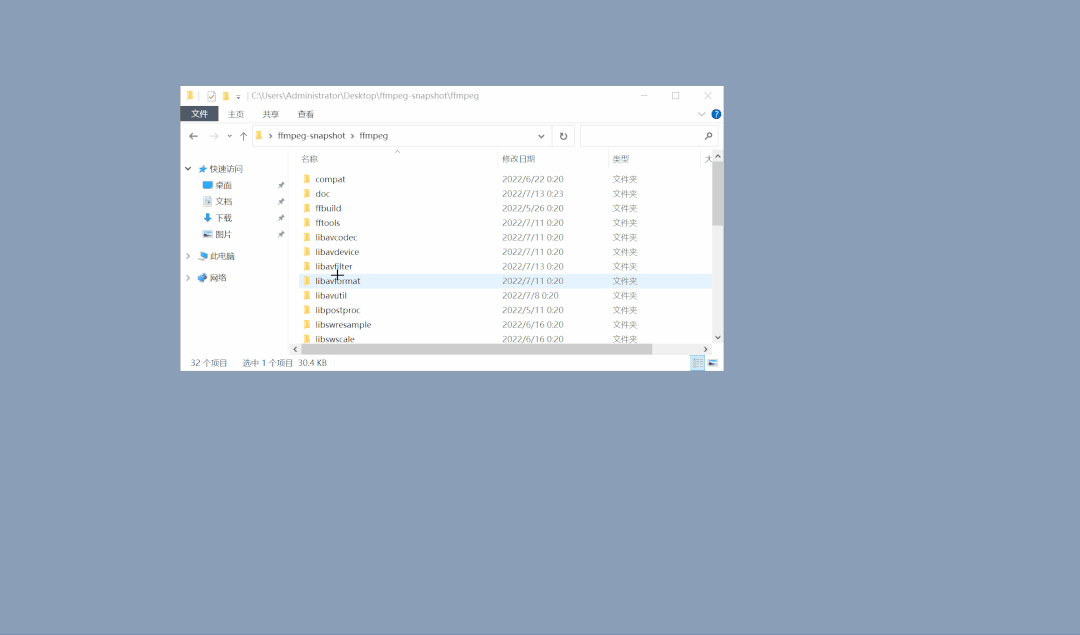The height and width of the screenshot is (635, 1080).
Task: Open the Help question mark icon
Action: [x=716, y=114]
